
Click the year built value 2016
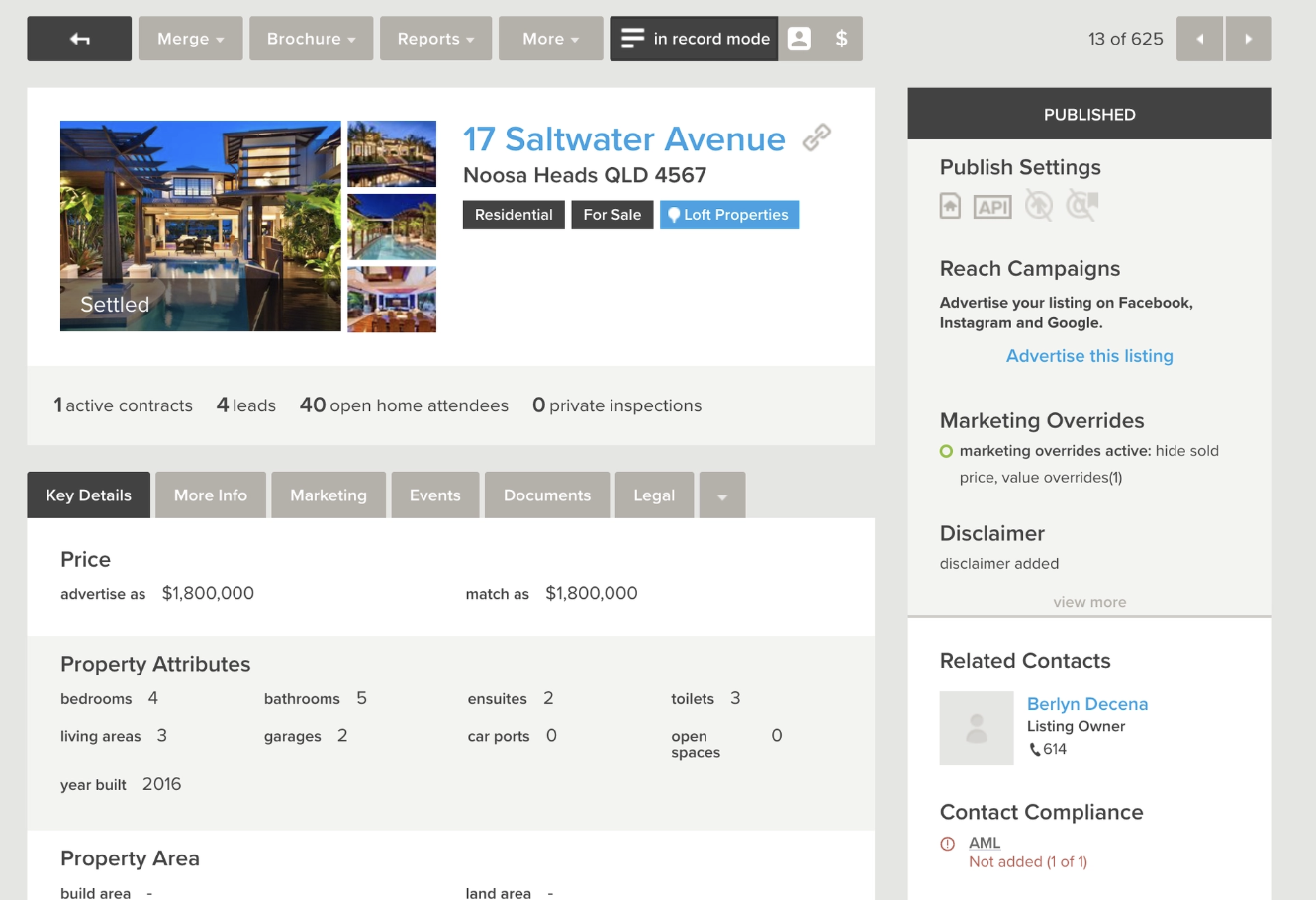(161, 784)
